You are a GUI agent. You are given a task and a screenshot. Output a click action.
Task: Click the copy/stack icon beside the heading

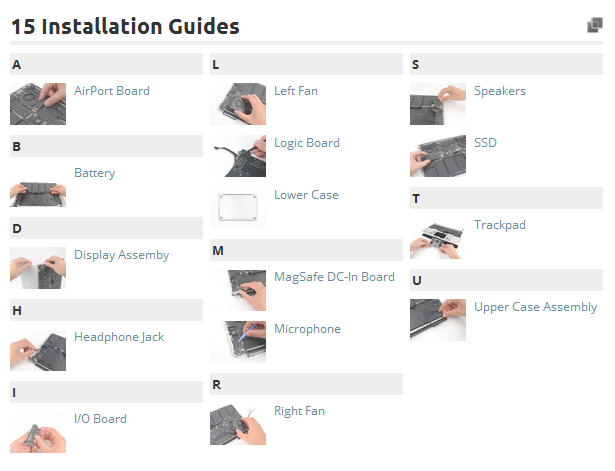point(595,25)
